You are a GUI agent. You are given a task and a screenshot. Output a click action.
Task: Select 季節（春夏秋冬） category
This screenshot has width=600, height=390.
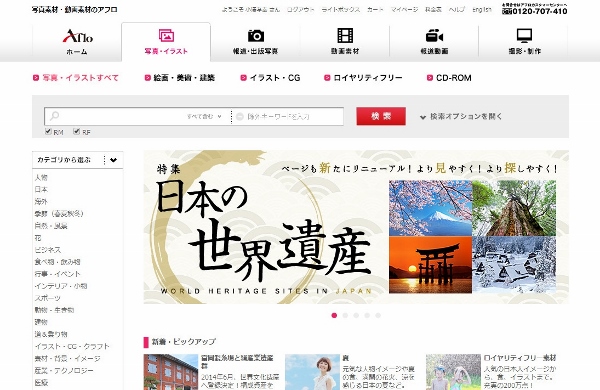coord(59,214)
